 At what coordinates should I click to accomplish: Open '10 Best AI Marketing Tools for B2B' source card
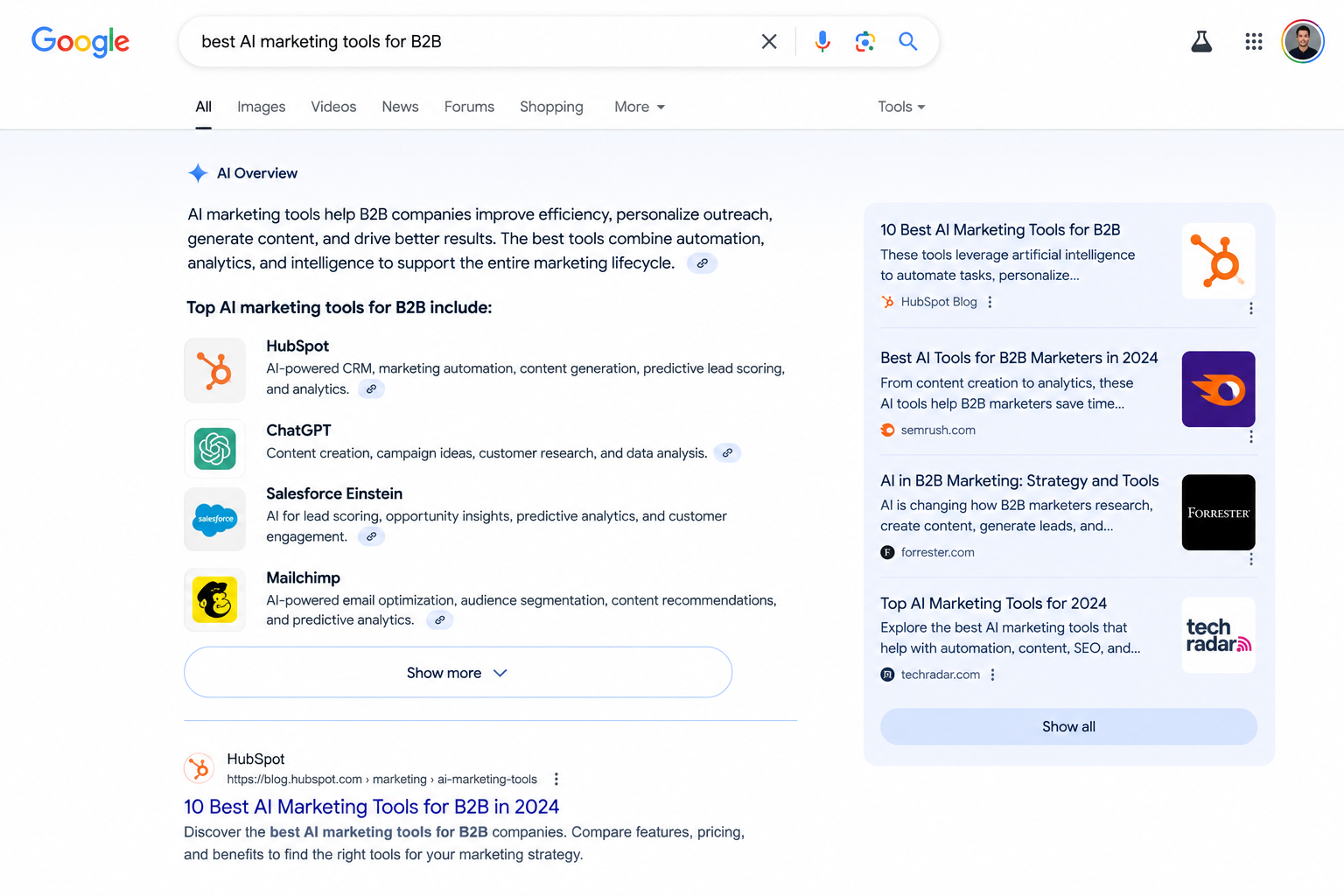1000,230
